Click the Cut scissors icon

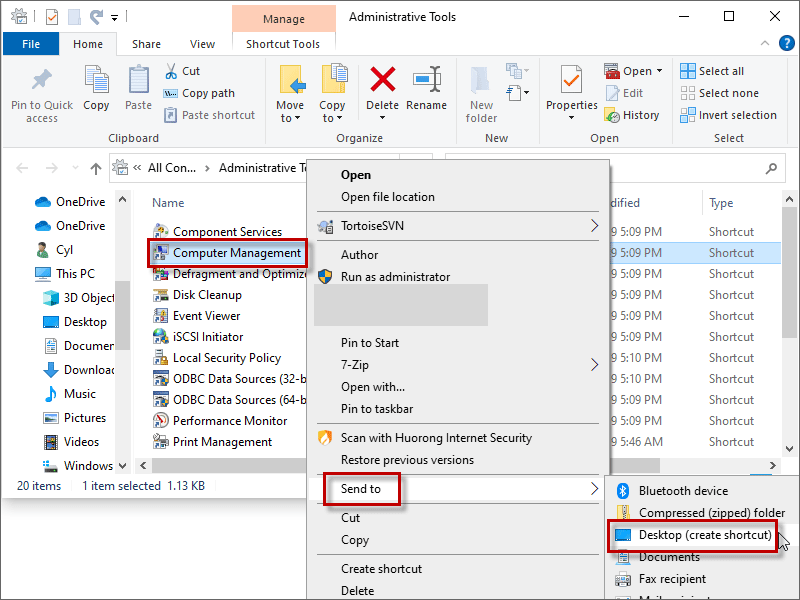(x=171, y=71)
